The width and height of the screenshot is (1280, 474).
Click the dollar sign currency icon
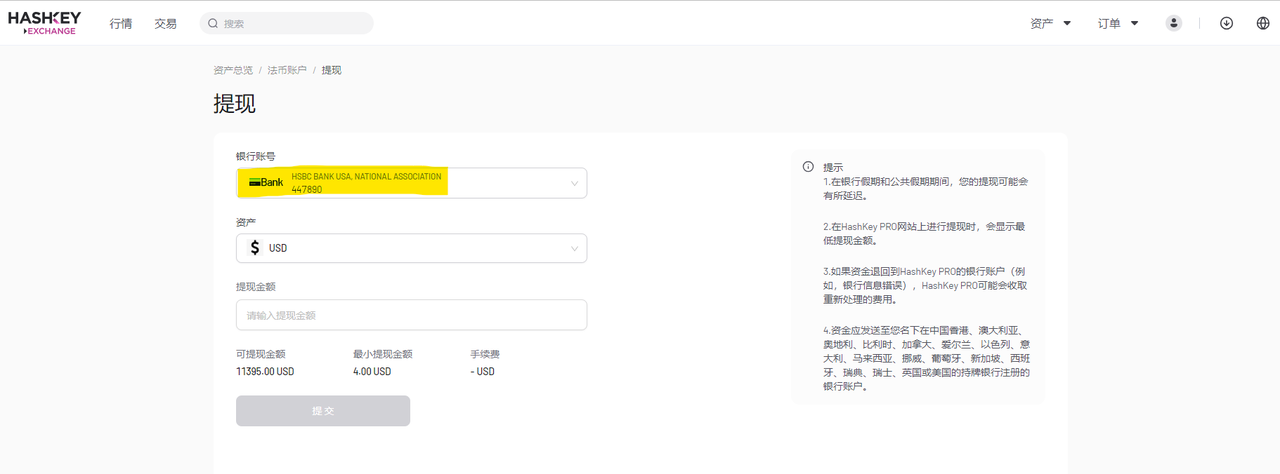click(255, 248)
